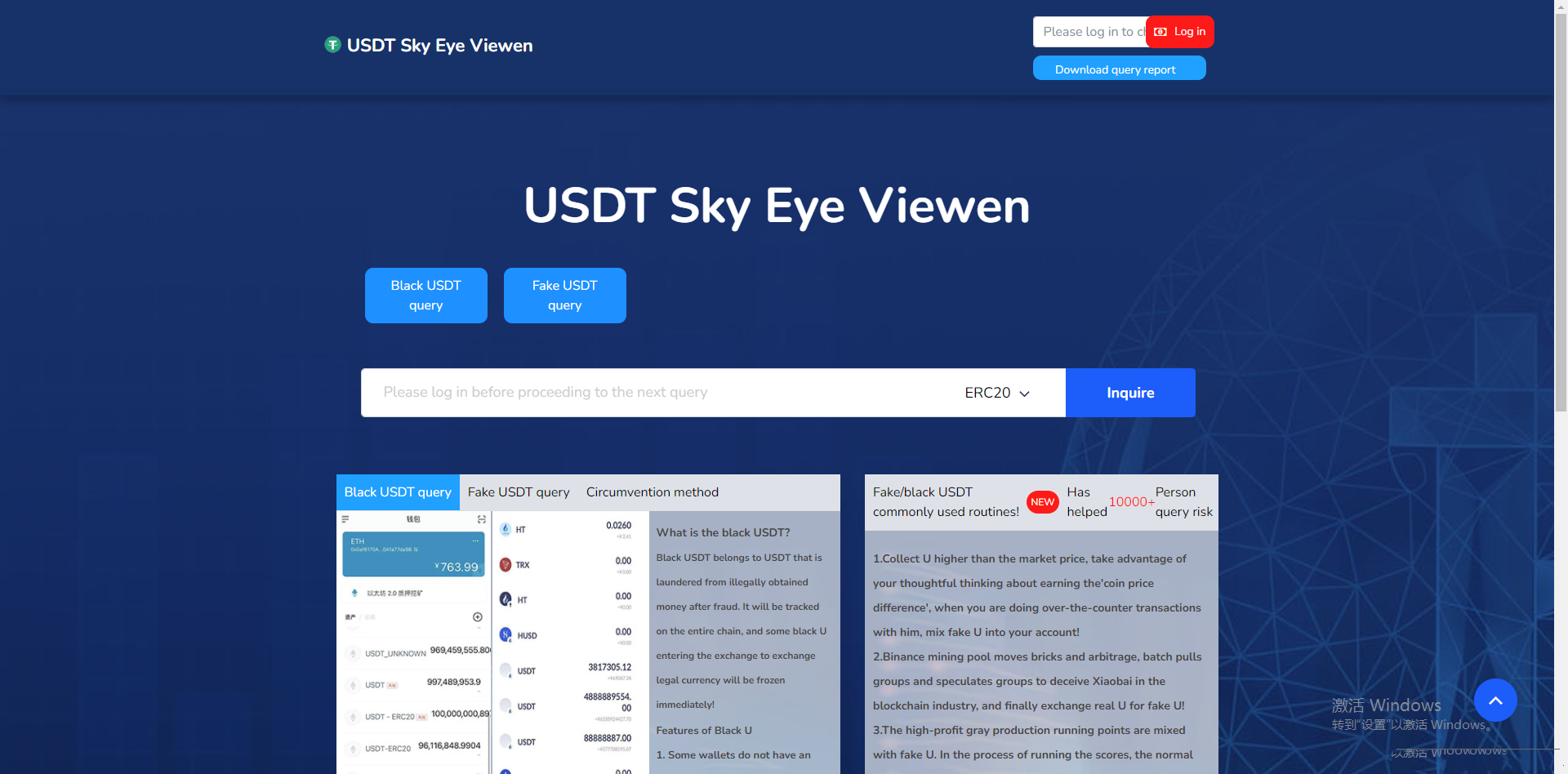Click the wallet hamburger menu icon

(x=345, y=519)
